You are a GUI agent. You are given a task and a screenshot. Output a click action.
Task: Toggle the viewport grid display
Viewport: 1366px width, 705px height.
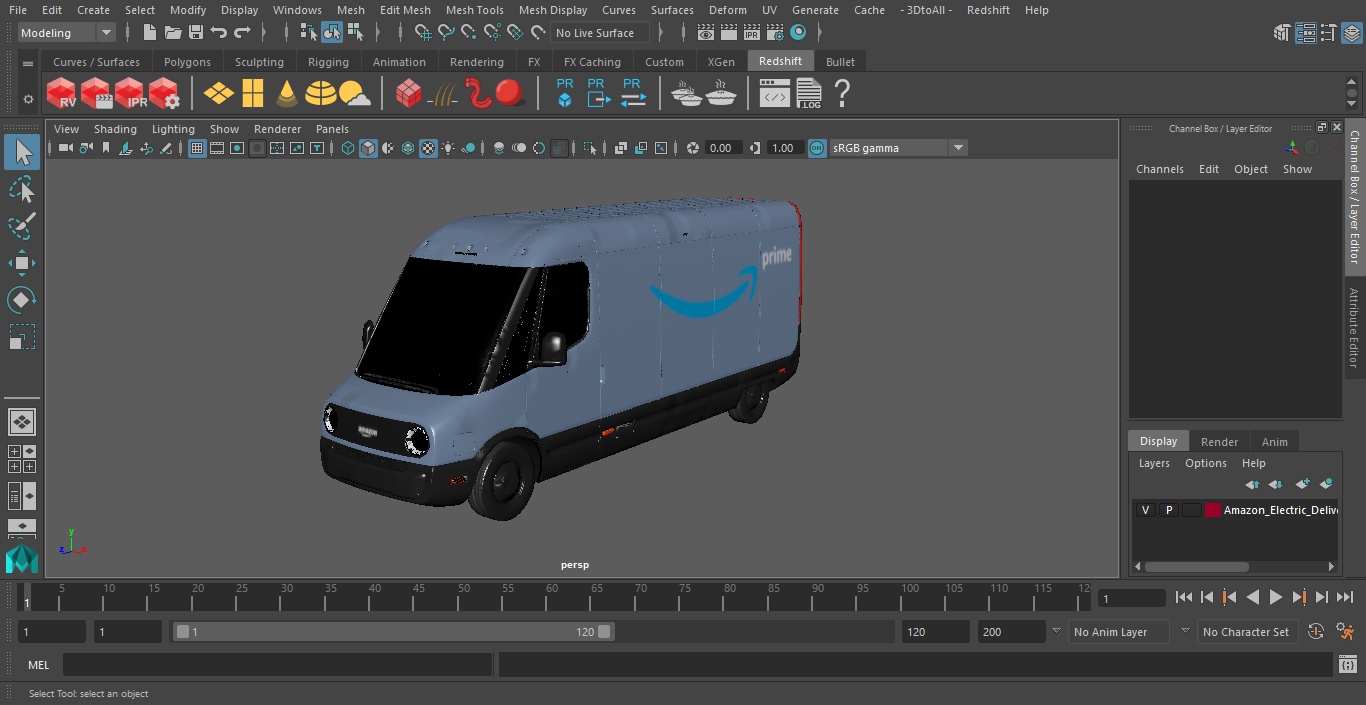point(197,148)
